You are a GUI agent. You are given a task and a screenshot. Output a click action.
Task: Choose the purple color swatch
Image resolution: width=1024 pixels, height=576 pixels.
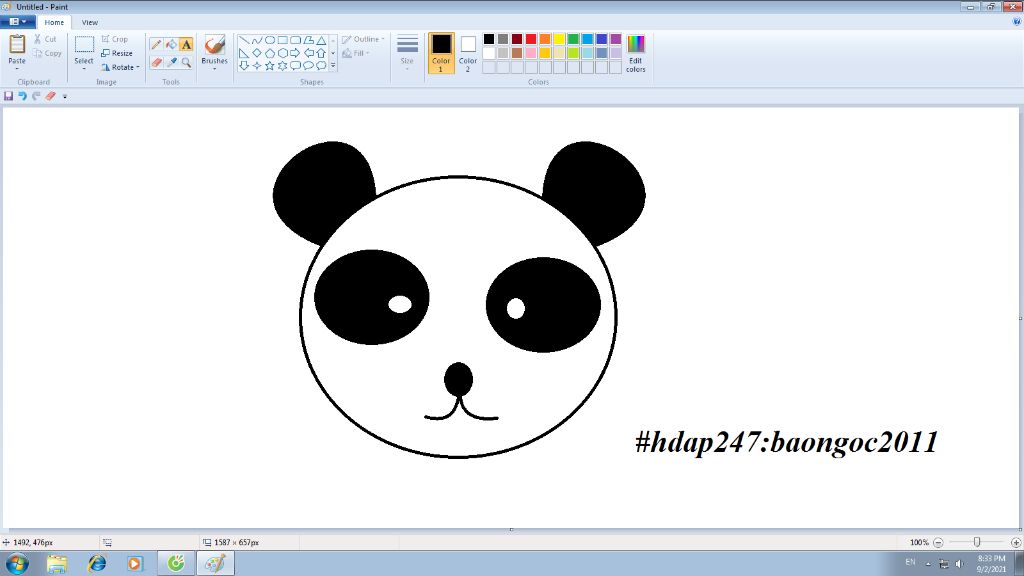click(616, 39)
